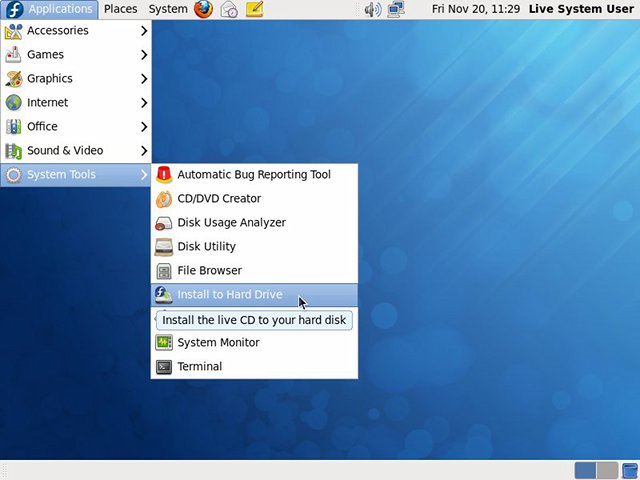
Task: Click the Games label in the menu
Action: coord(45,55)
